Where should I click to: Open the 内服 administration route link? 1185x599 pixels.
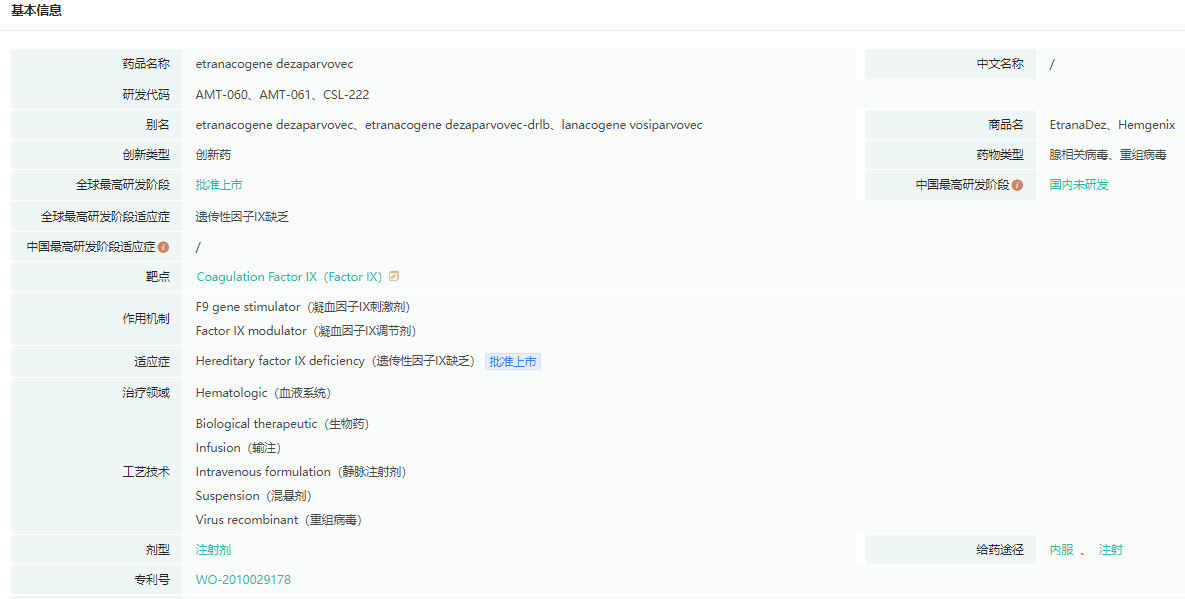(1061, 550)
